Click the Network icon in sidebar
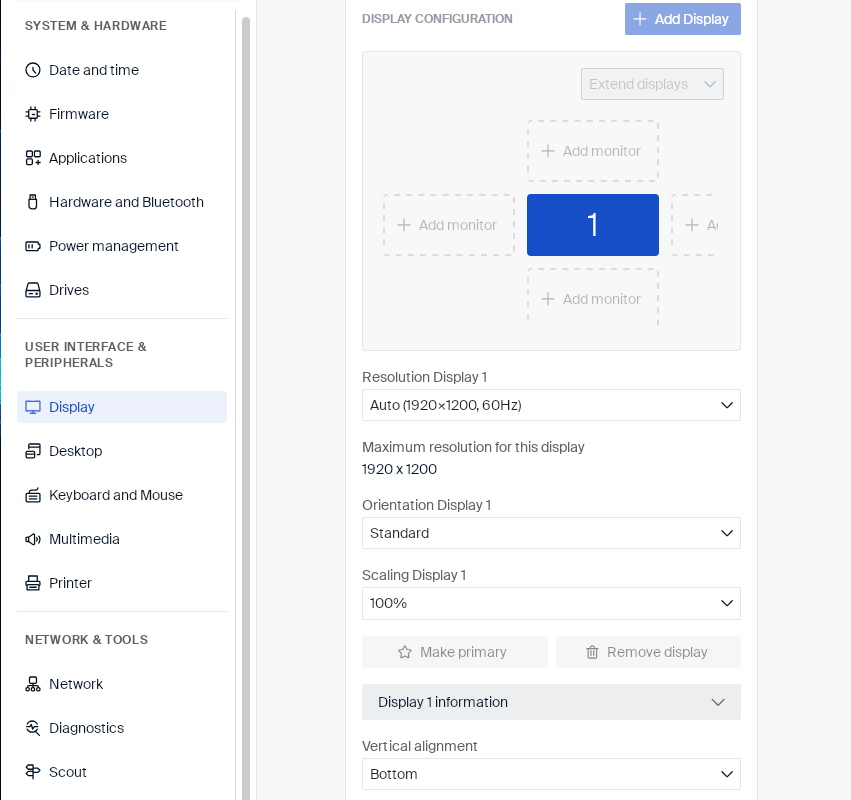This screenshot has height=800, width=851. (33, 684)
